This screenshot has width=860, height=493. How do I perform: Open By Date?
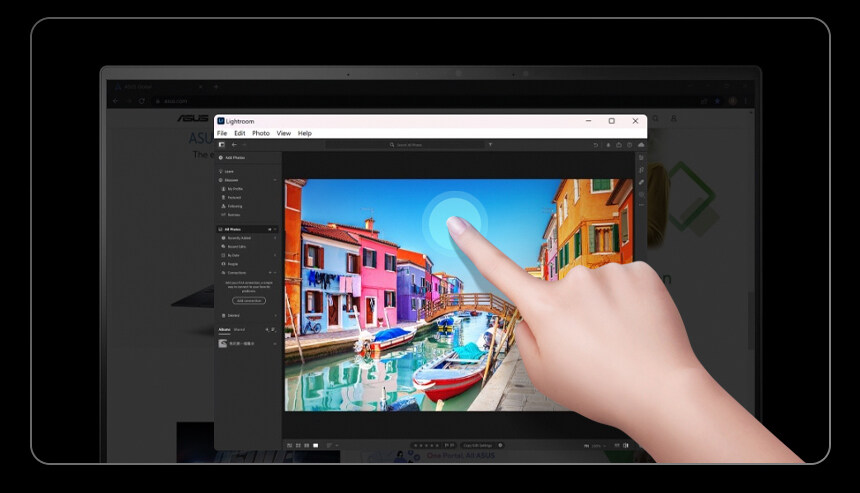[230, 256]
